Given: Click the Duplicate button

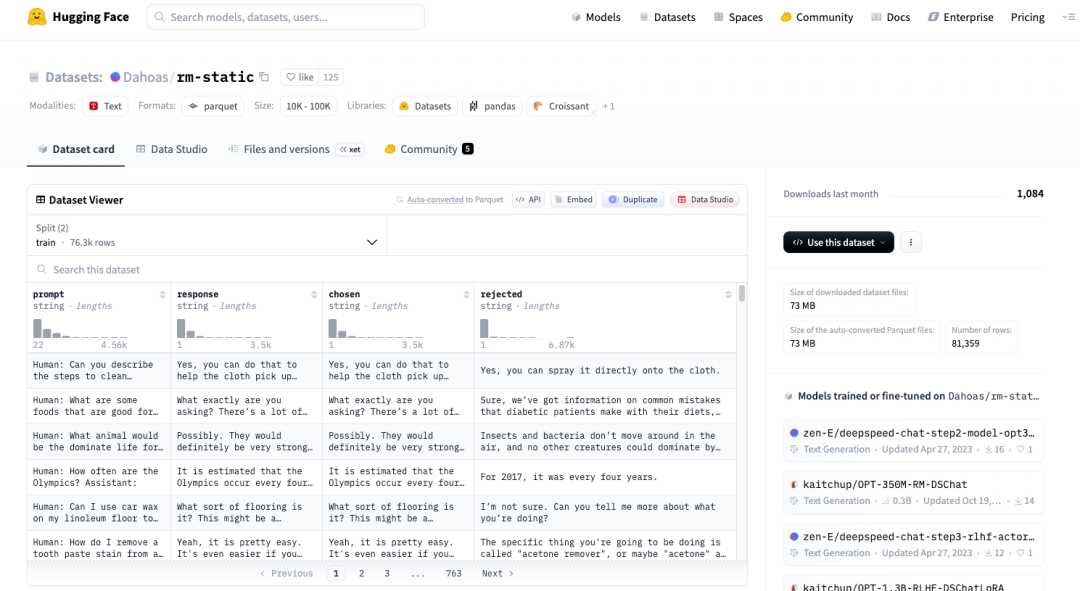Looking at the screenshot, I should (x=633, y=200).
